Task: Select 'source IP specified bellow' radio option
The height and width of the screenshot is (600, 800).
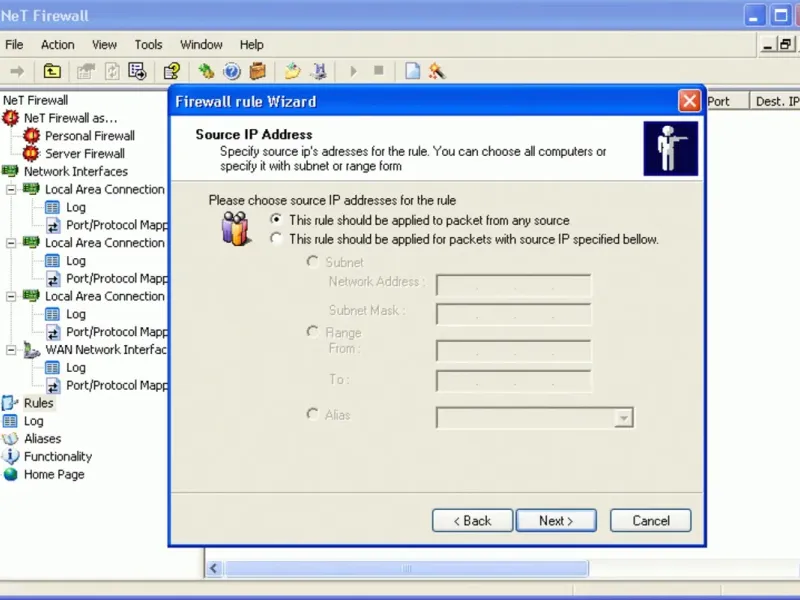Action: pyautogui.click(x=276, y=238)
